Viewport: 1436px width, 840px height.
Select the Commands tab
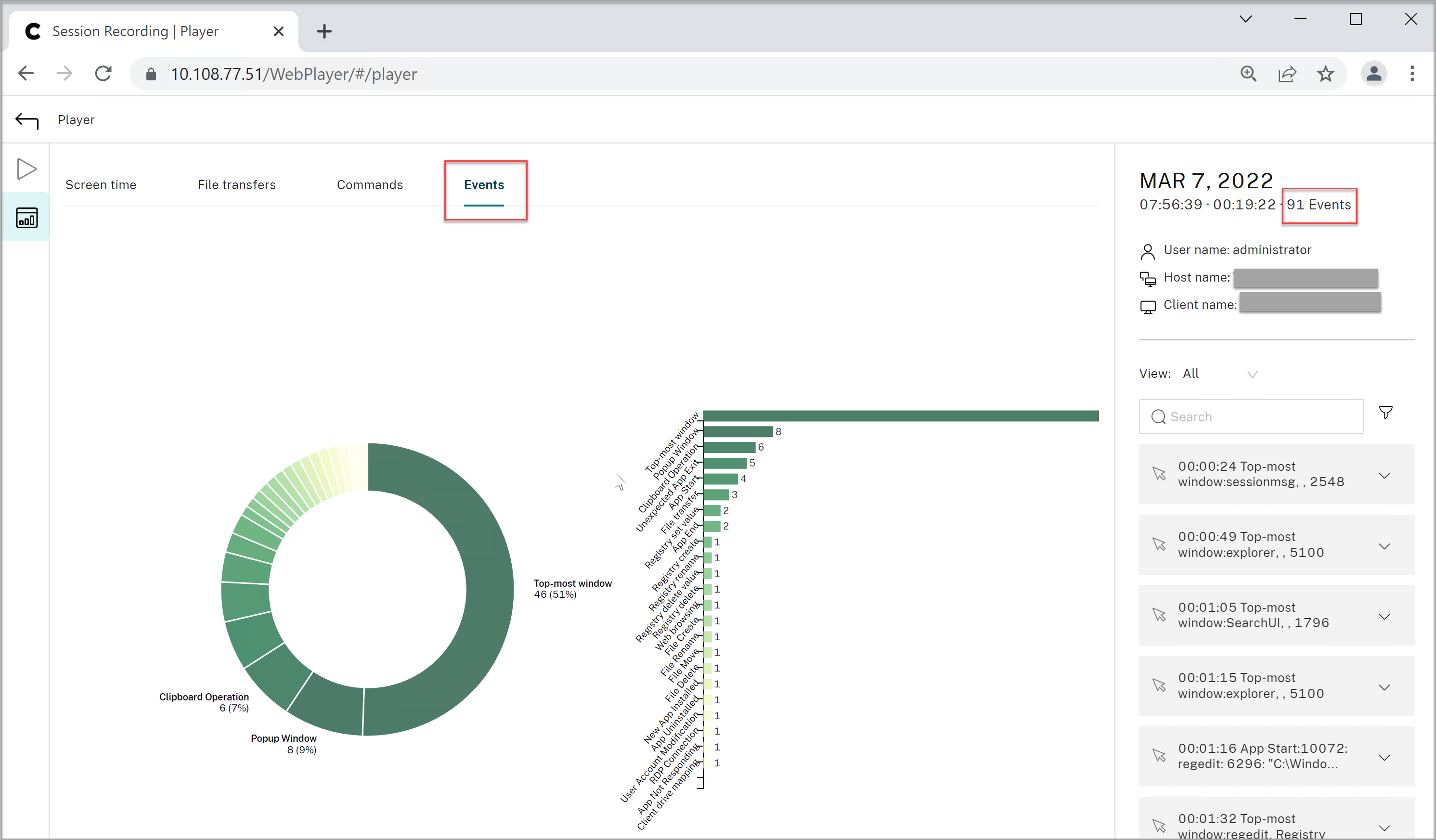click(370, 184)
